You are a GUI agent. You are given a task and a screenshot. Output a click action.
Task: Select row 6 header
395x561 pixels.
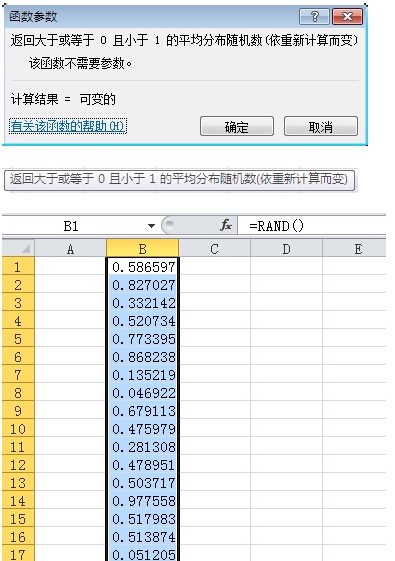pyautogui.click(x=18, y=356)
